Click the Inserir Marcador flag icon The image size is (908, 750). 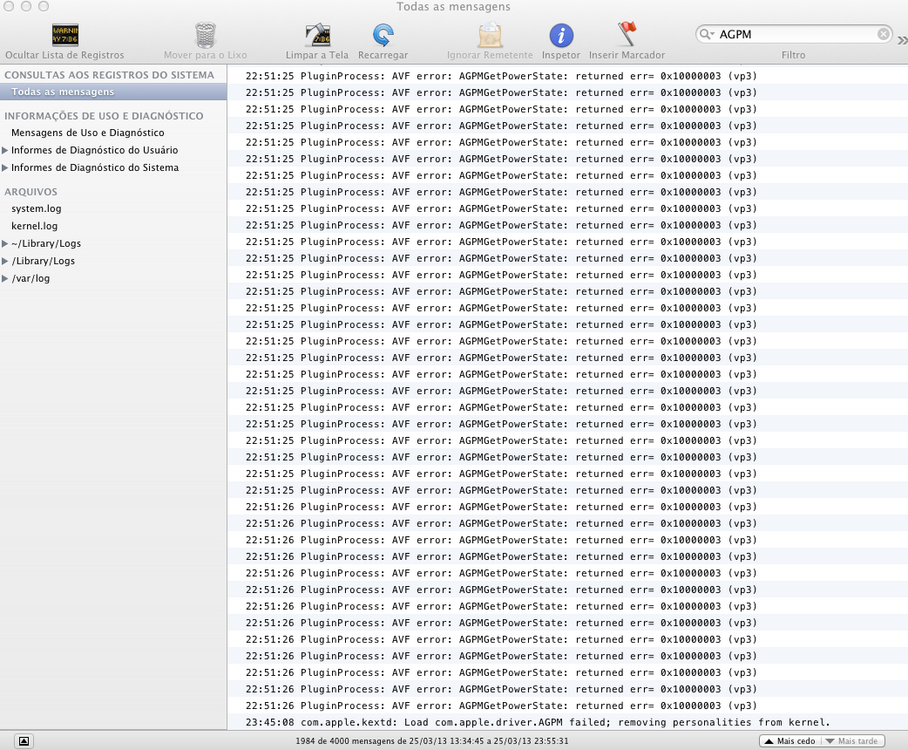[x=627, y=35]
